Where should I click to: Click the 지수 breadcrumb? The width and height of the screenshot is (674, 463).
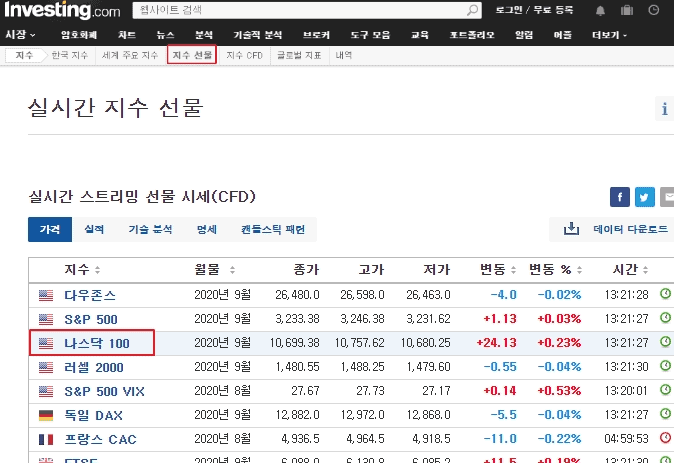click(x=24, y=55)
